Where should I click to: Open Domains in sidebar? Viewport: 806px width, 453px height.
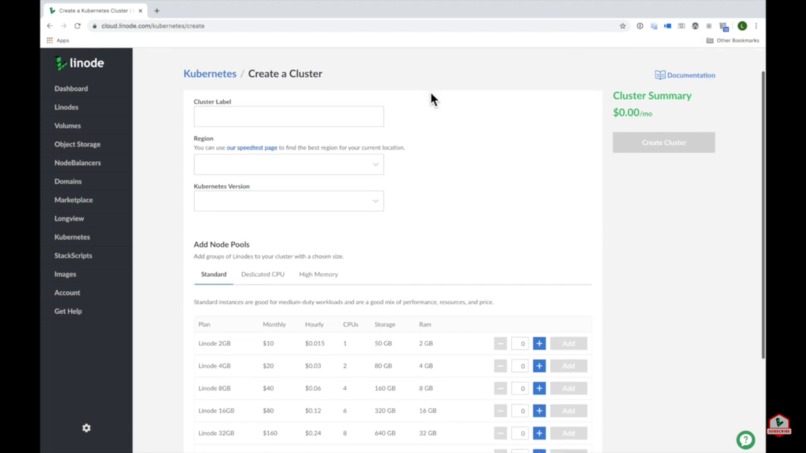pos(68,181)
